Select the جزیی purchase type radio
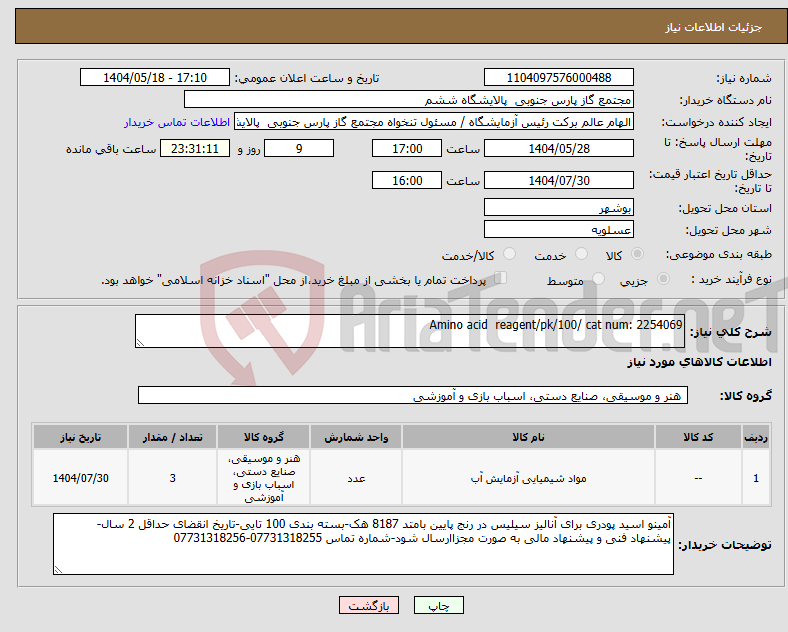 (x=663, y=278)
